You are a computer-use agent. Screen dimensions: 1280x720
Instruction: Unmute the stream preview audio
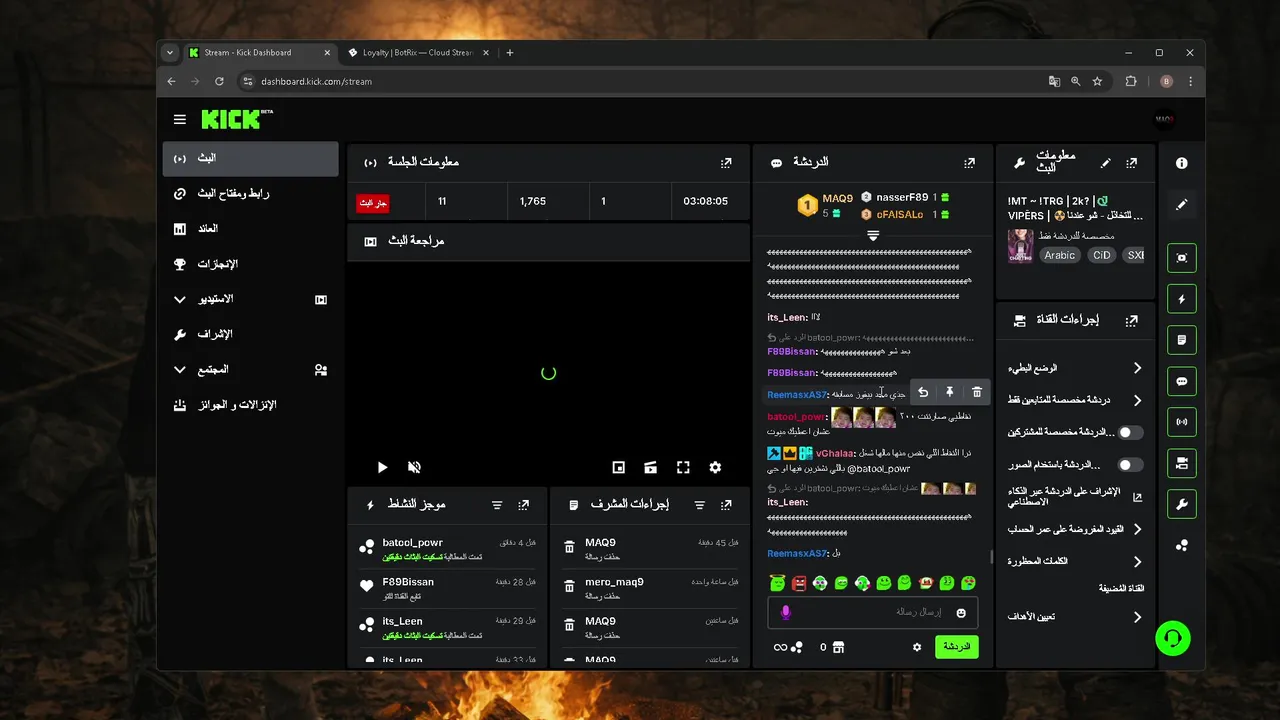coord(414,467)
